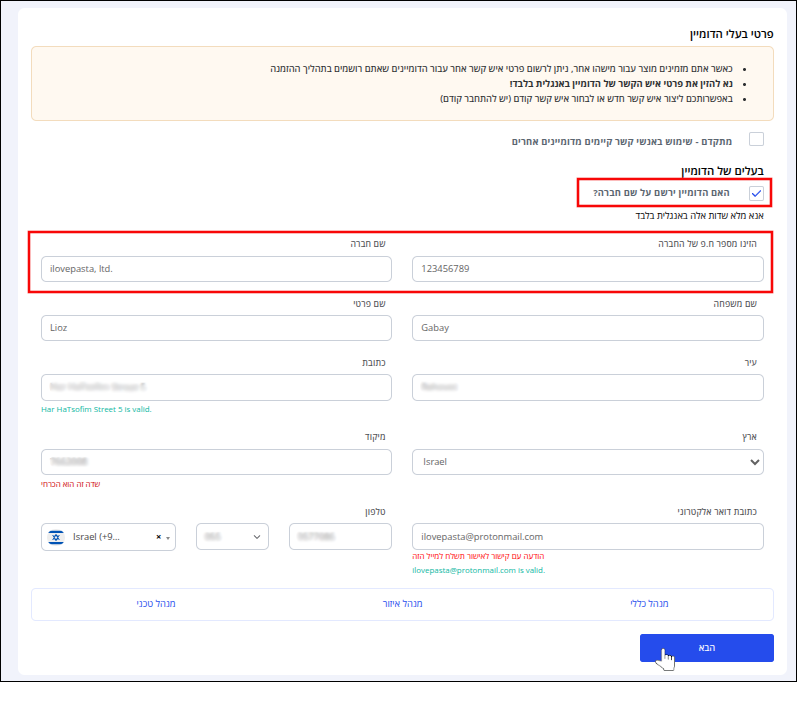Open the phone prefix dropdown
This screenshot has height=712, width=797.
tap(232, 537)
